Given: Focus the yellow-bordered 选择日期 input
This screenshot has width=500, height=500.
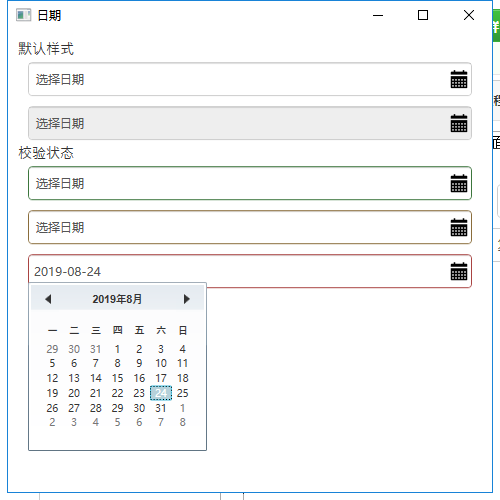Looking at the screenshot, I should pyautogui.click(x=250, y=227).
